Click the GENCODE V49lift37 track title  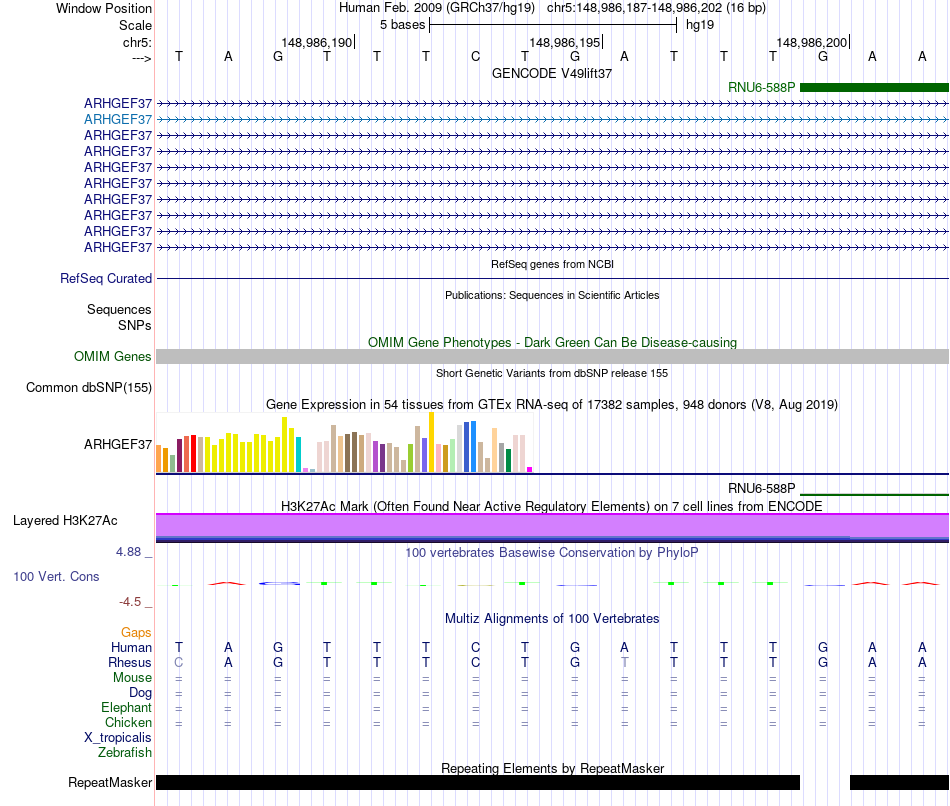(x=552, y=73)
